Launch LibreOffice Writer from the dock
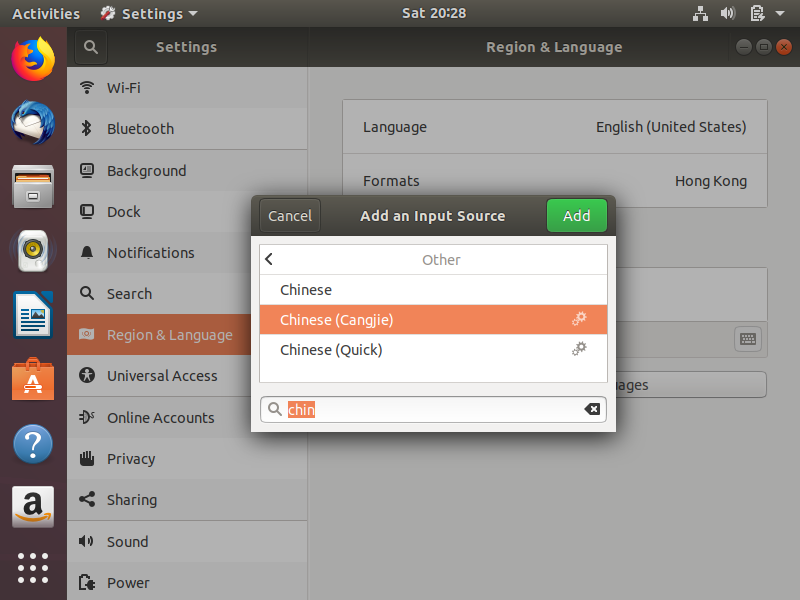Viewport: 800px width, 600px height. (33, 315)
